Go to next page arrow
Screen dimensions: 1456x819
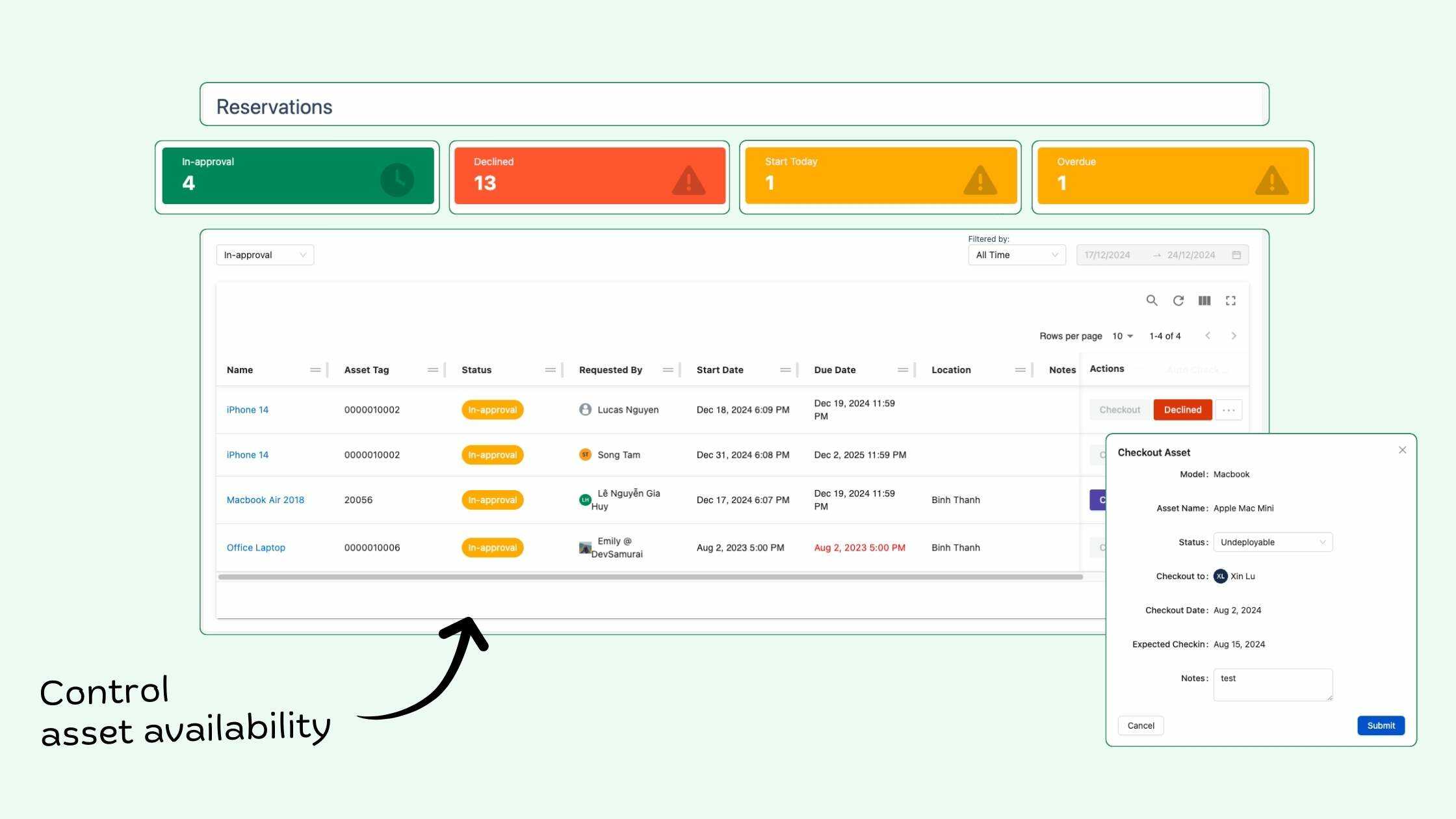1234,336
